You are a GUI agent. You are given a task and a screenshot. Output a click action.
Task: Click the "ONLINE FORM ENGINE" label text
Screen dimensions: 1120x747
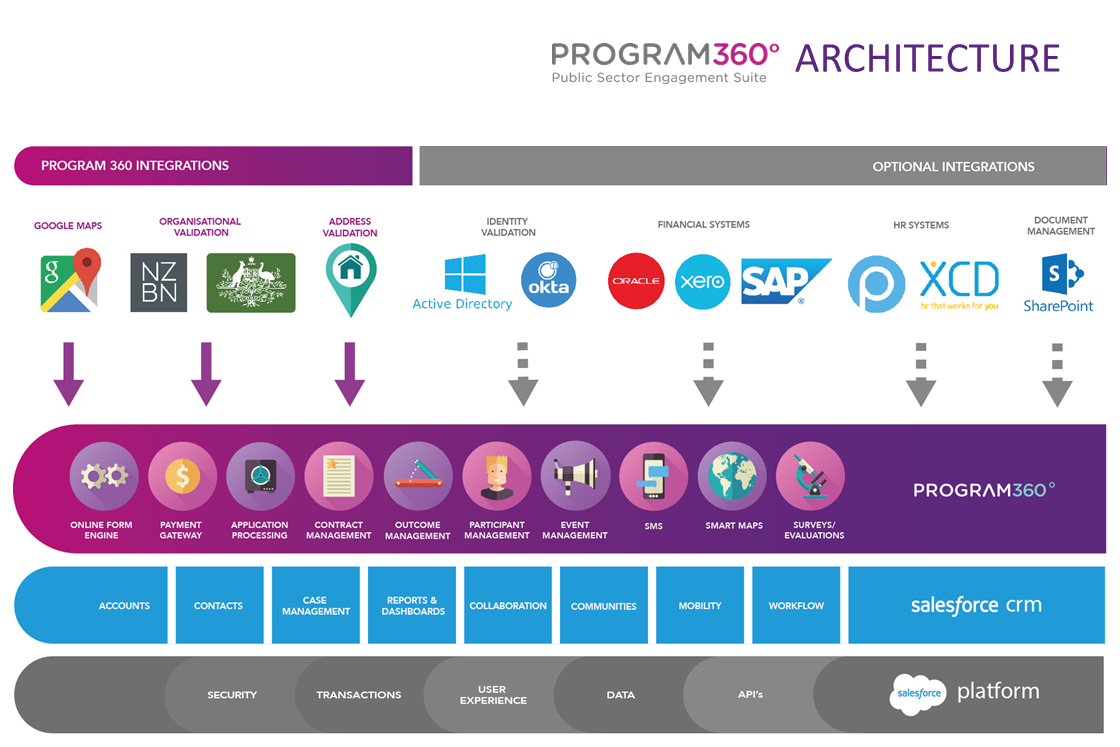tap(101, 530)
